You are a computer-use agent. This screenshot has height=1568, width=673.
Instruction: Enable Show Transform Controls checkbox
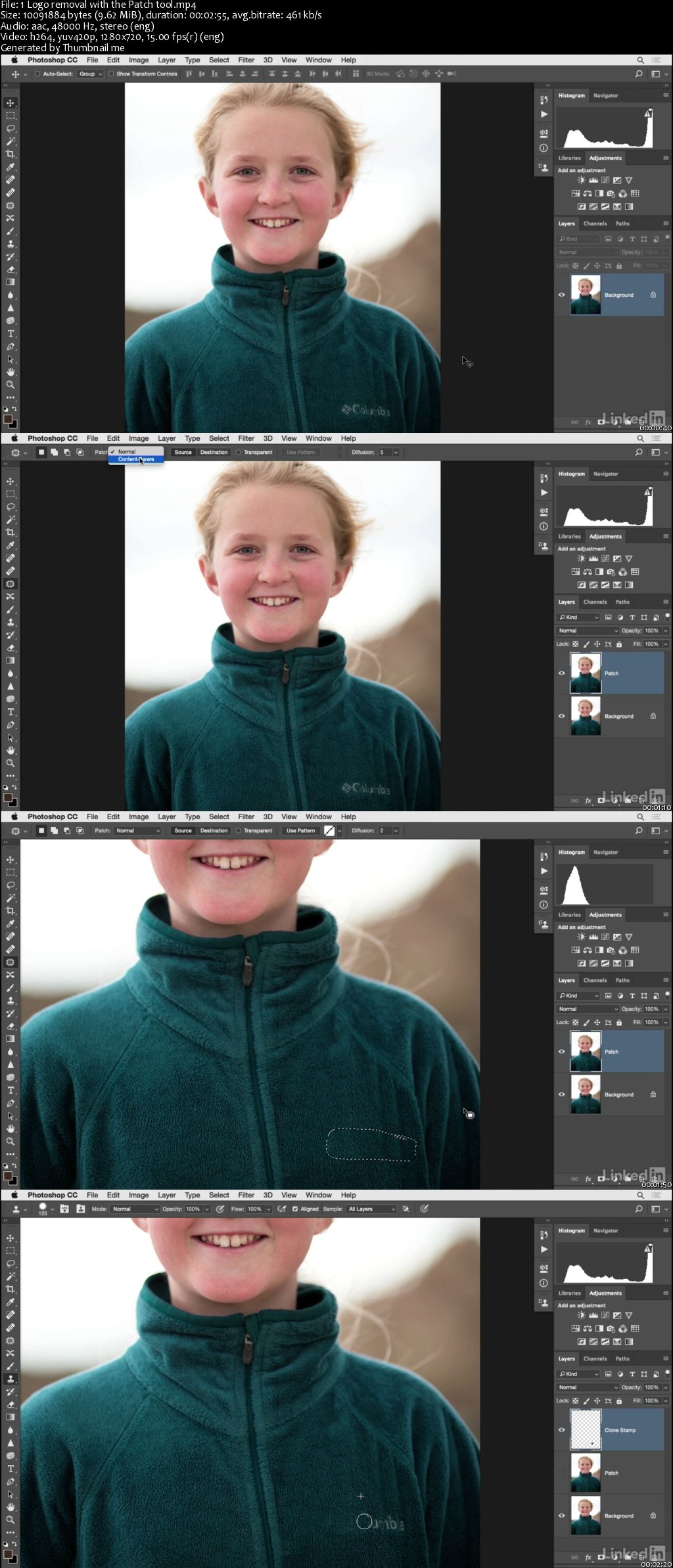point(111,74)
